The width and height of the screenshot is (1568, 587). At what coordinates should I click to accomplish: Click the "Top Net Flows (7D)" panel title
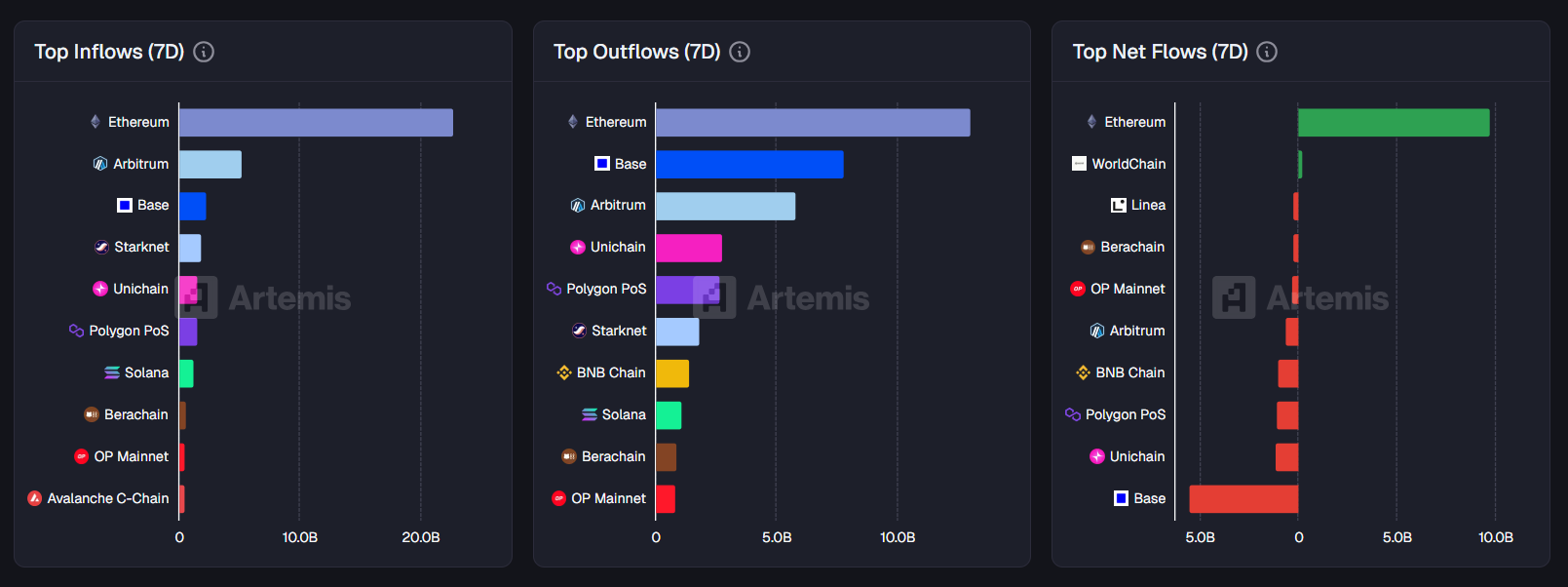pyautogui.click(x=1161, y=52)
